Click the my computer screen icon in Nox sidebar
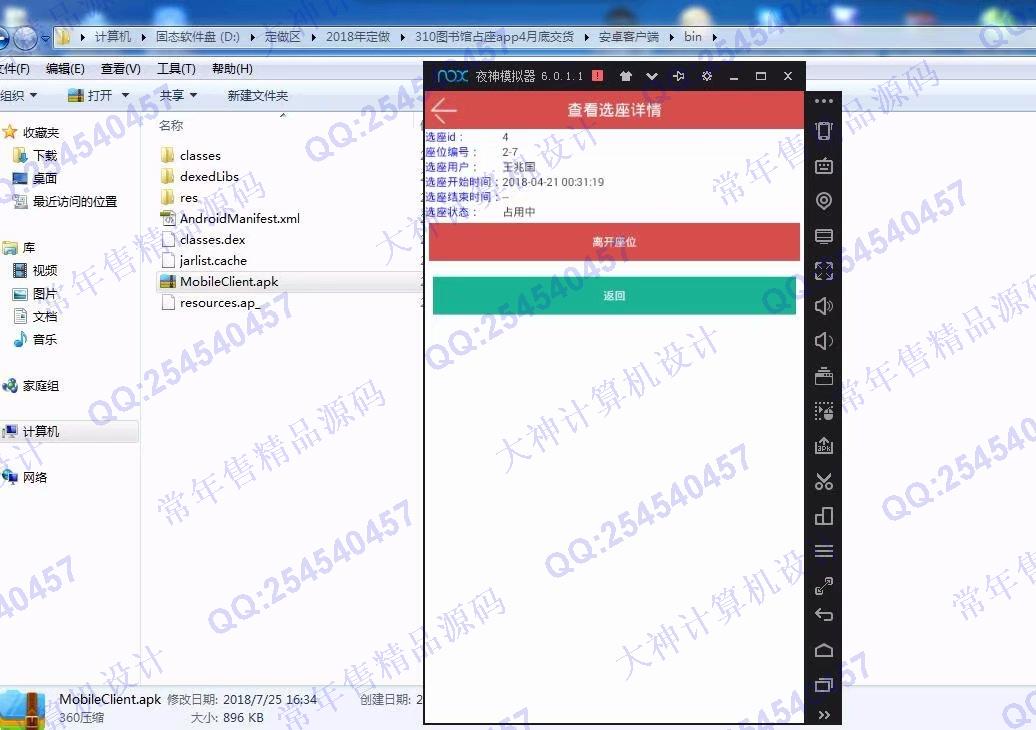This screenshot has width=1036, height=730. [824, 236]
